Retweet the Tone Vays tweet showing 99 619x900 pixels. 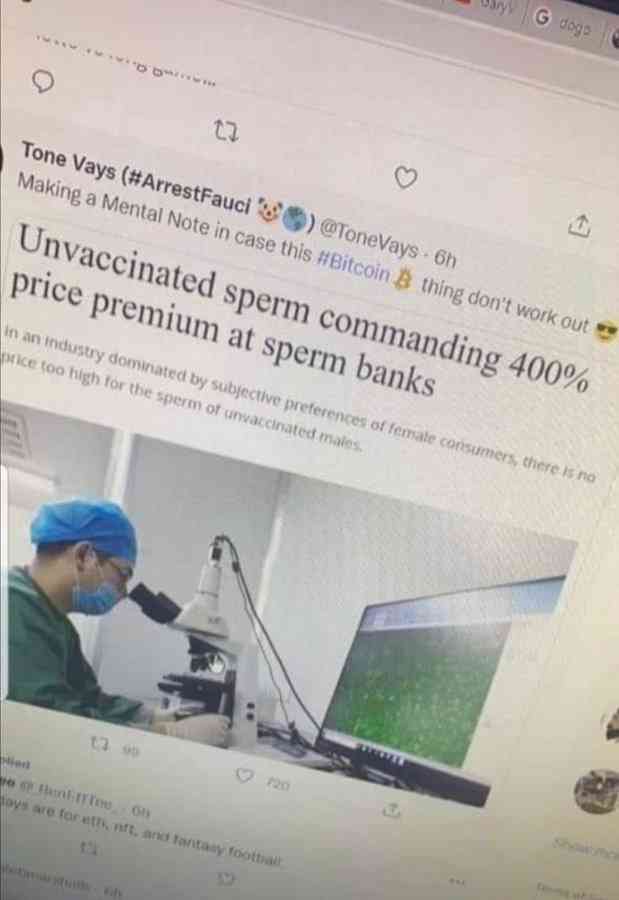pyautogui.click(x=98, y=746)
